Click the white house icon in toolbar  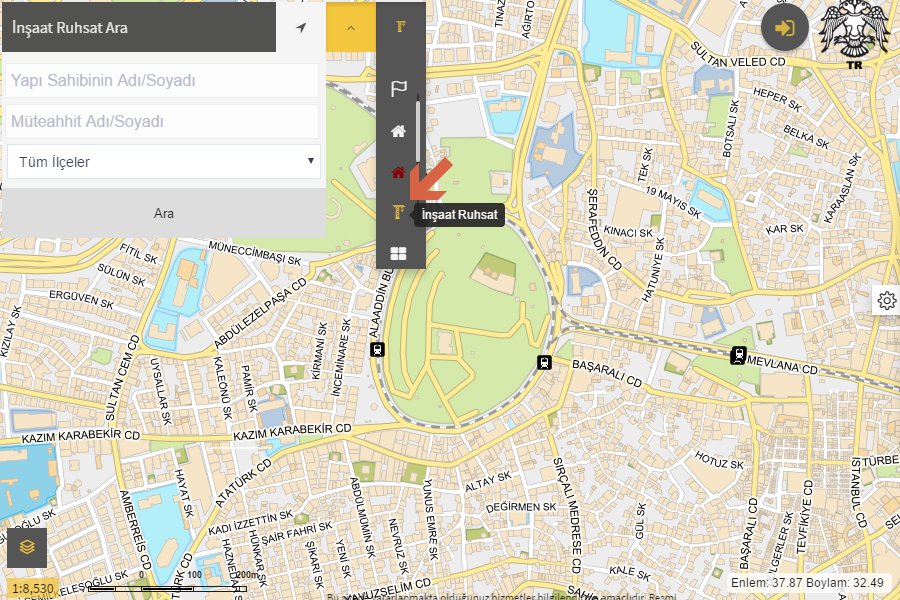(x=398, y=131)
